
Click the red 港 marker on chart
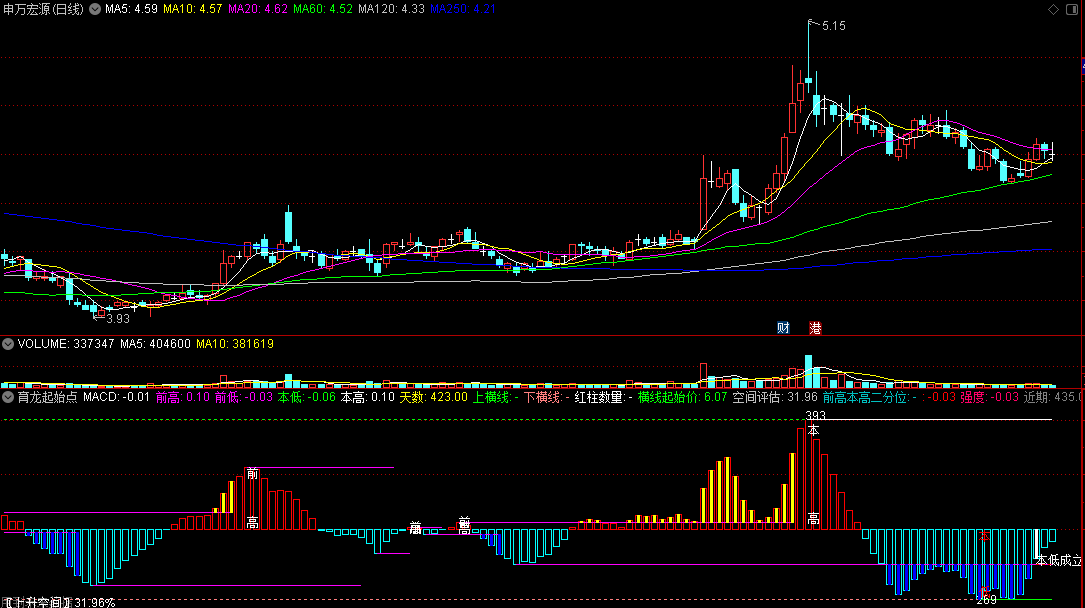pos(815,328)
